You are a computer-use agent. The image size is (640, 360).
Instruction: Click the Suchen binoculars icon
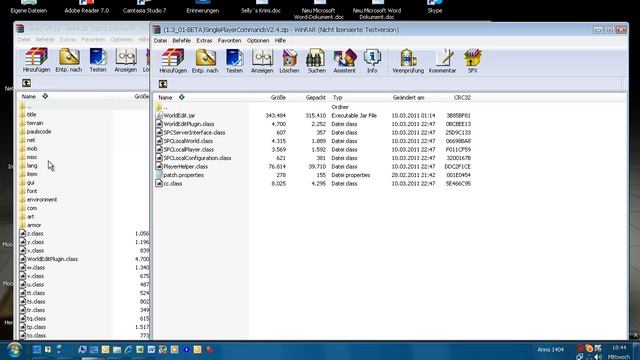coord(317,61)
